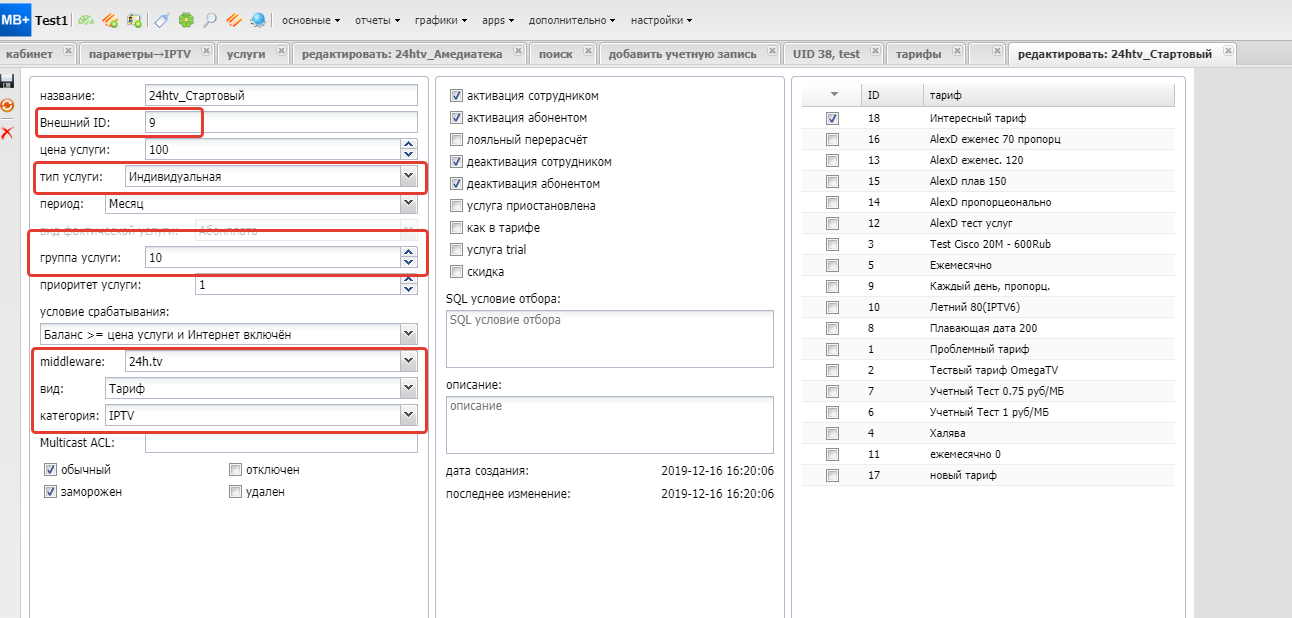Screen dimensions: 1292x618
Task: Enable the 'лояльный перерасчёт' checkbox
Action: point(457,140)
